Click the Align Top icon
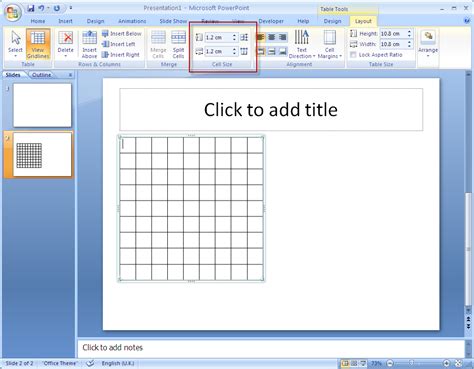 261,51
